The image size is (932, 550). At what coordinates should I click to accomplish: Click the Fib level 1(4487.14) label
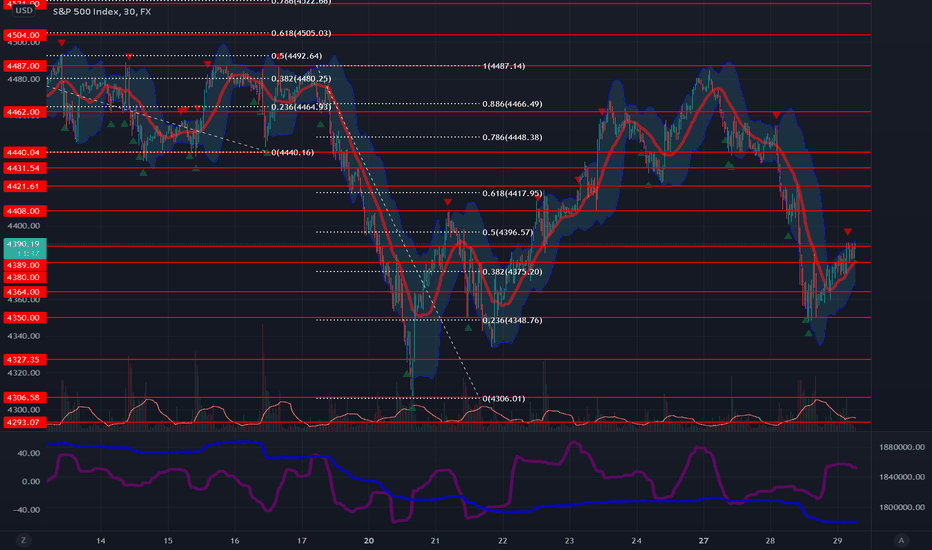click(x=503, y=66)
